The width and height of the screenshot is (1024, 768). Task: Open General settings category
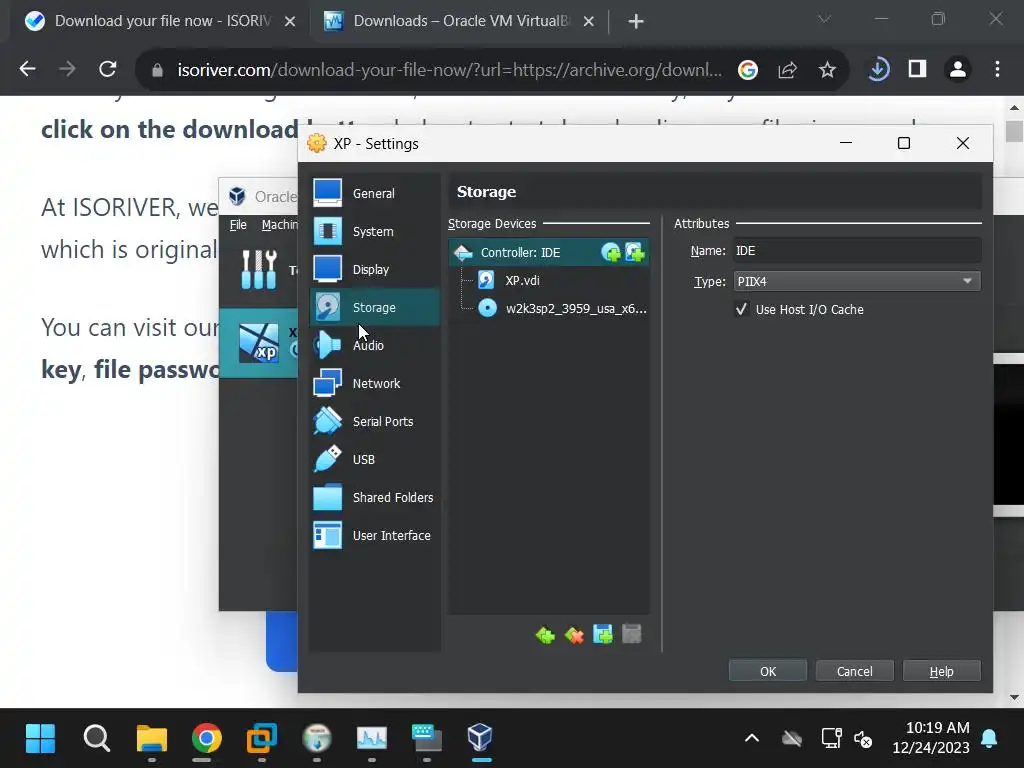[374, 193]
